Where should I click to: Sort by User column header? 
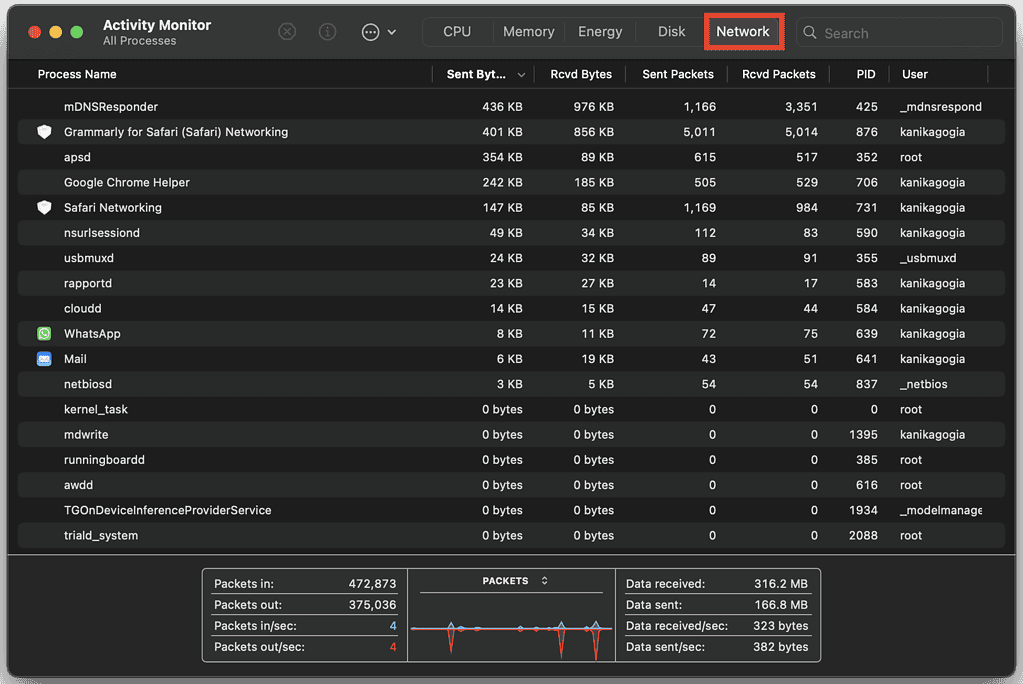[x=915, y=74]
